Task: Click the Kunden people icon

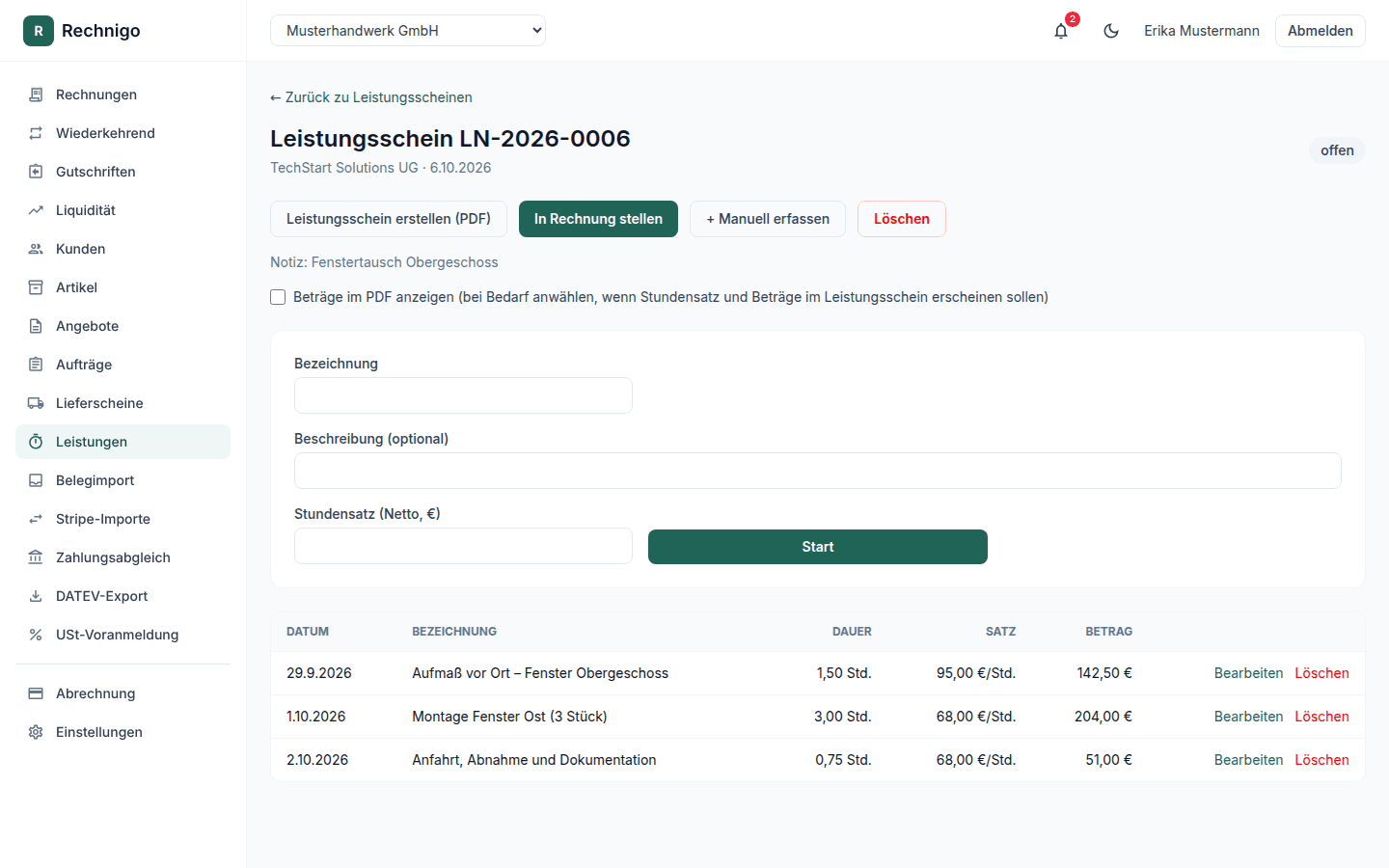Action: pos(36,249)
